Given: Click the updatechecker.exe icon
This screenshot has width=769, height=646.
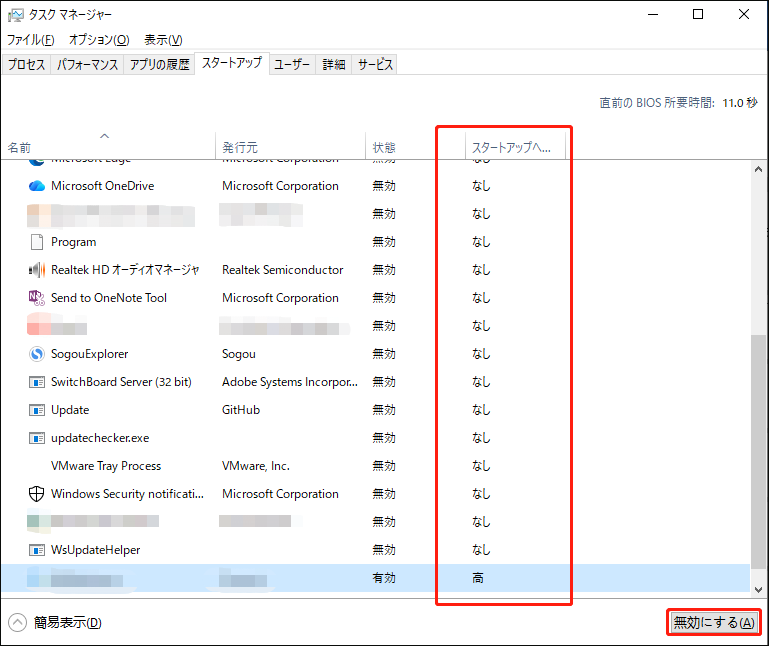Looking at the screenshot, I should point(37,438).
